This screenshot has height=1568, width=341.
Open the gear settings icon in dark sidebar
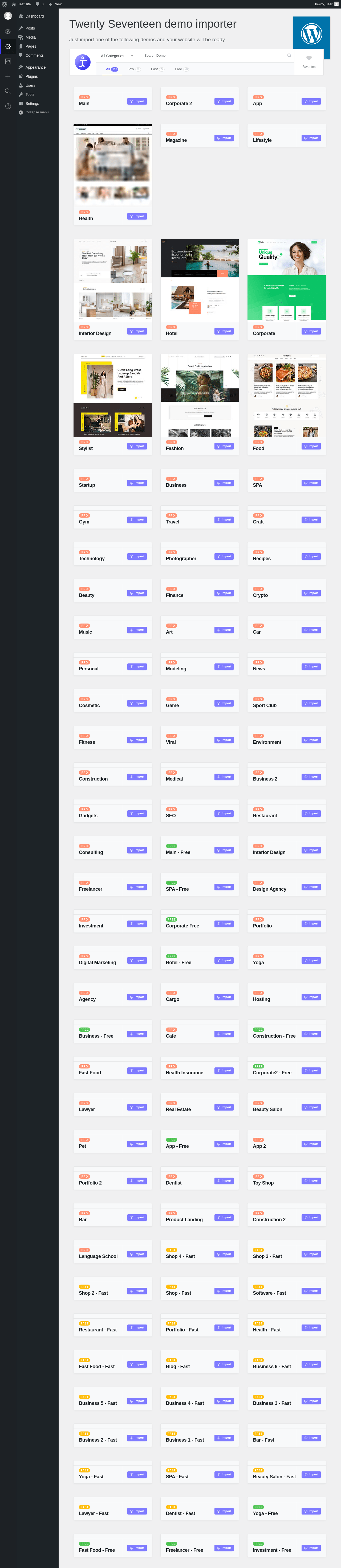pos(8,46)
